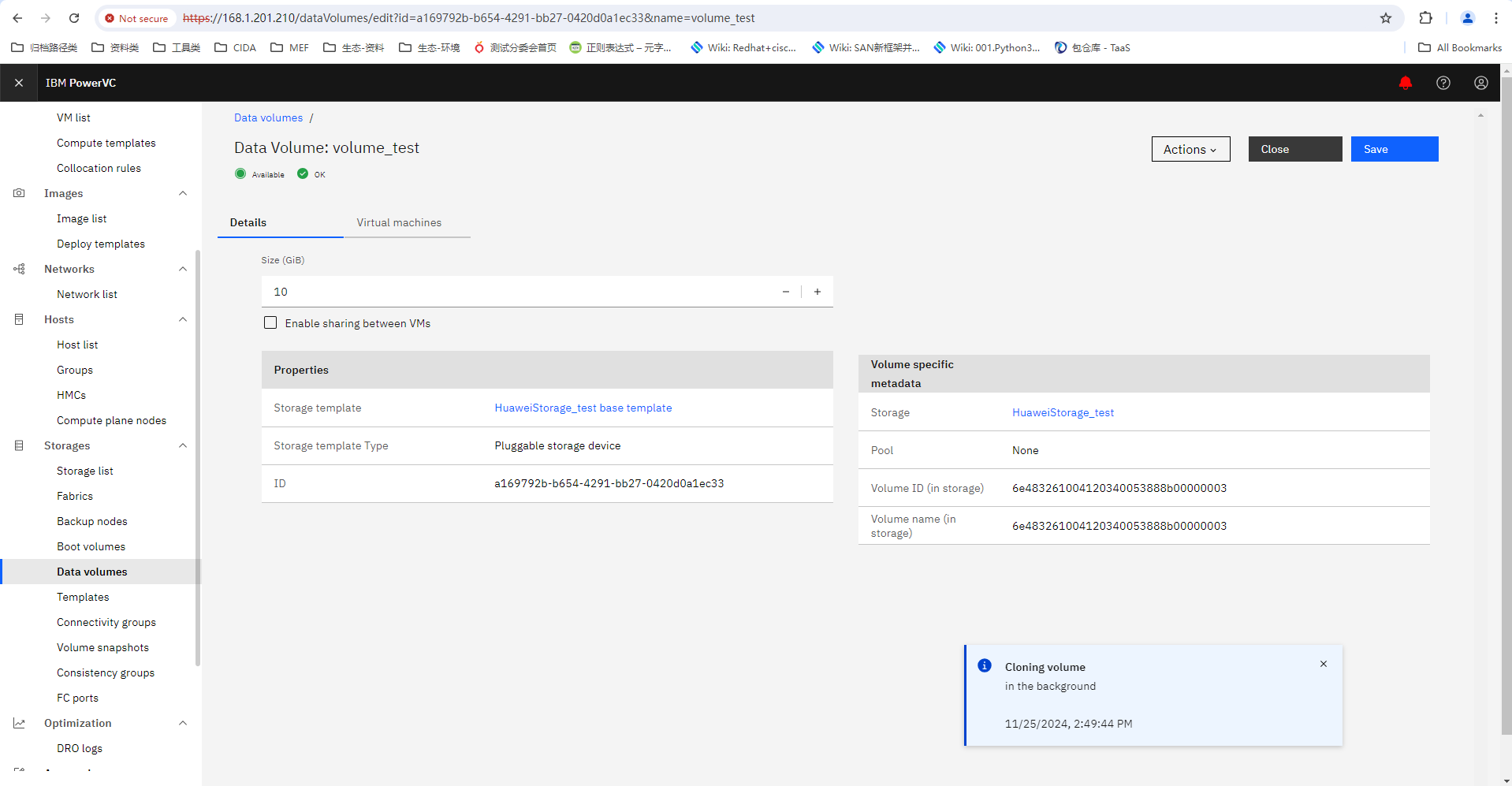This screenshot has height=786, width=1512.
Task: Increase the size with the plus button
Action: point(817,292)
